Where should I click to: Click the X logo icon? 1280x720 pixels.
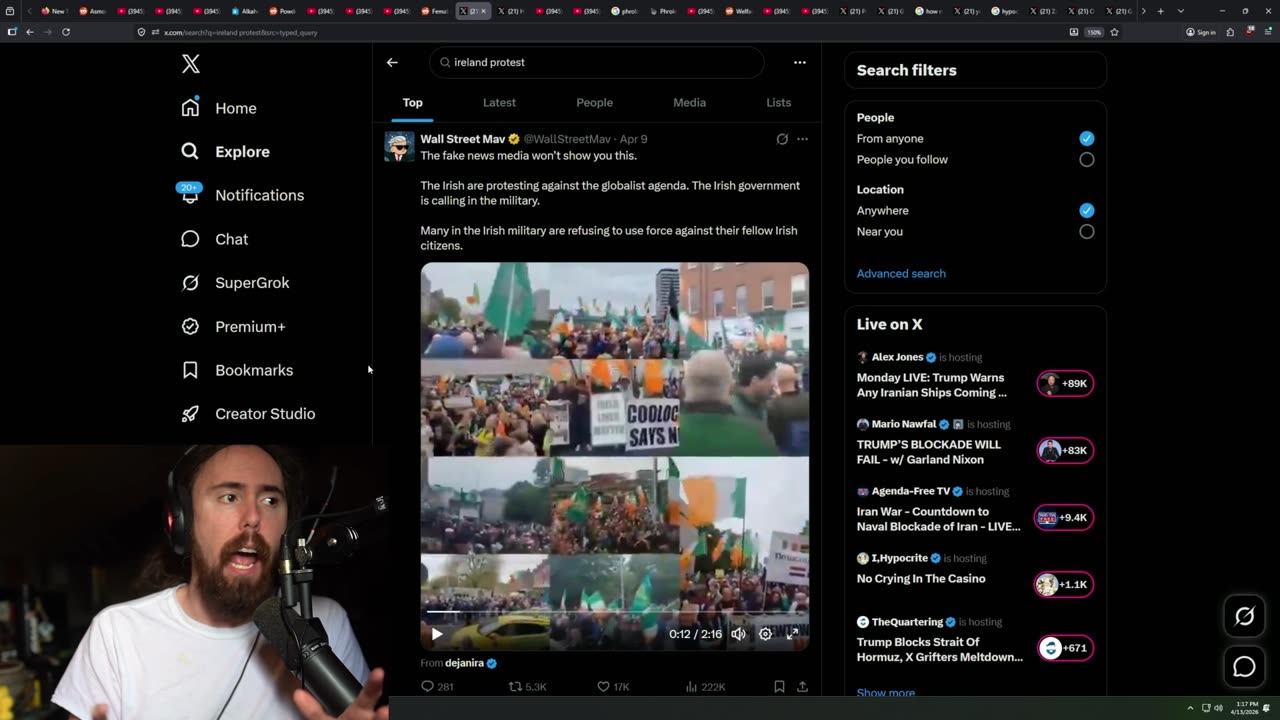click(191, 65)
